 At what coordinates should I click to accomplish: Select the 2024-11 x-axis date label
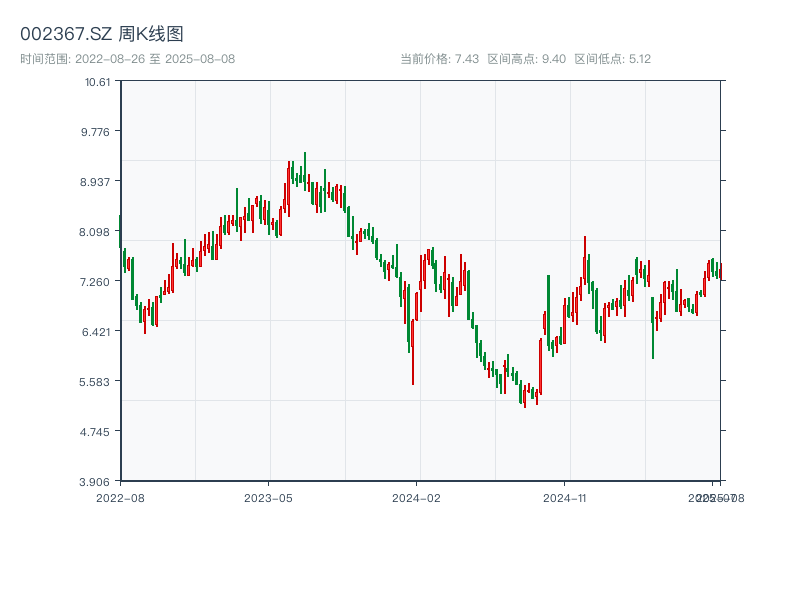click(564, 497)
